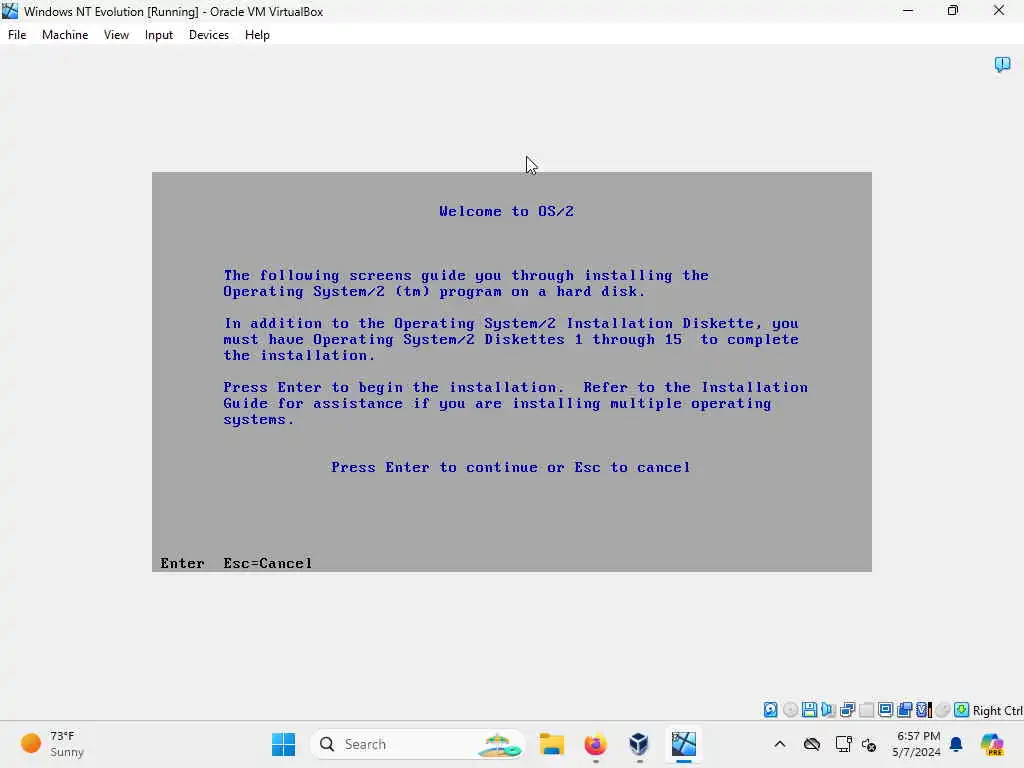Click the floppy disk indicator icon
Screen dimensions: 1024x768
(x=809, y=710)
